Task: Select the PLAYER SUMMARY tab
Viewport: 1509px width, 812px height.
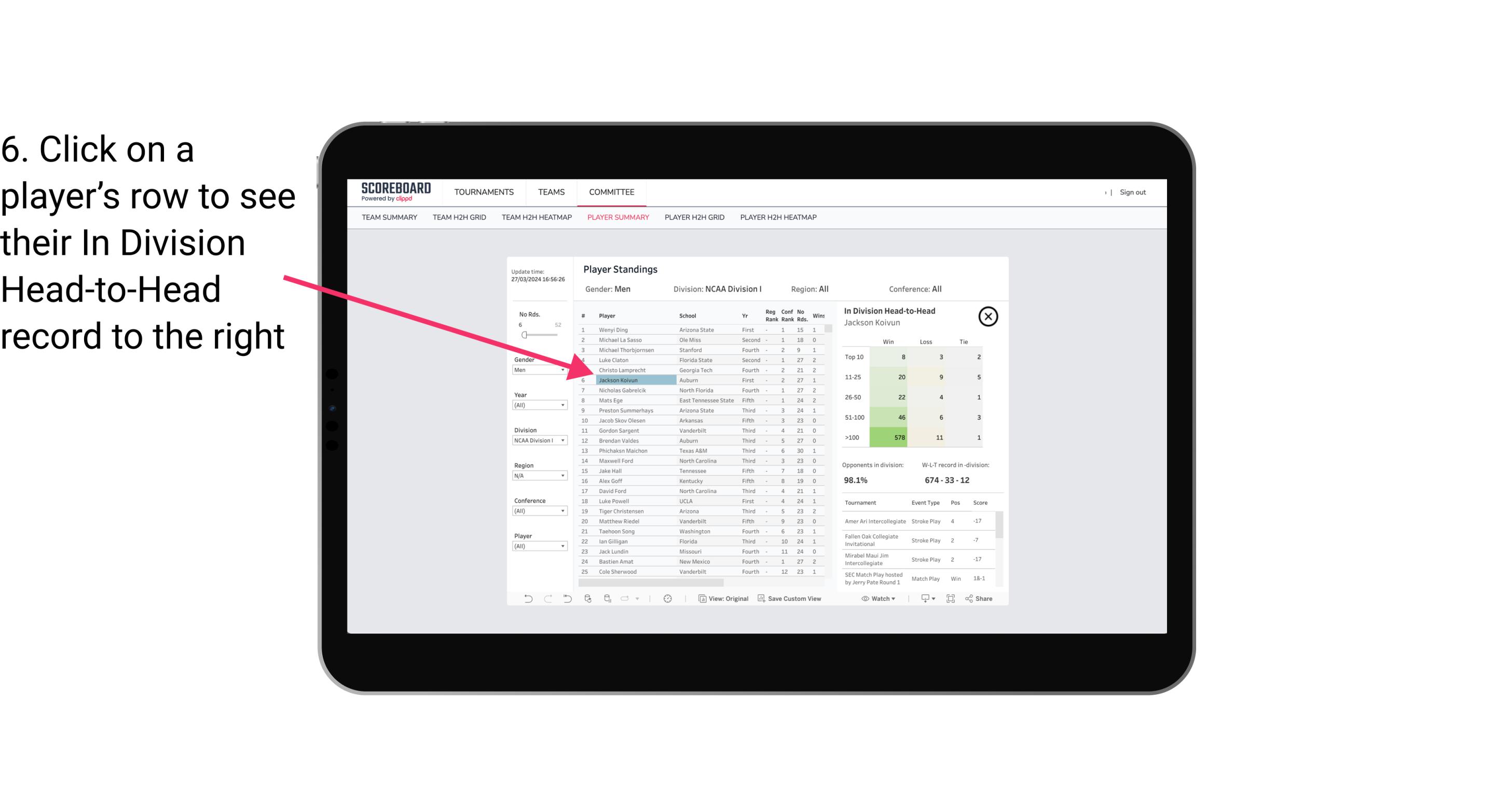Action: pyautogui.click(x=616, y=217)
